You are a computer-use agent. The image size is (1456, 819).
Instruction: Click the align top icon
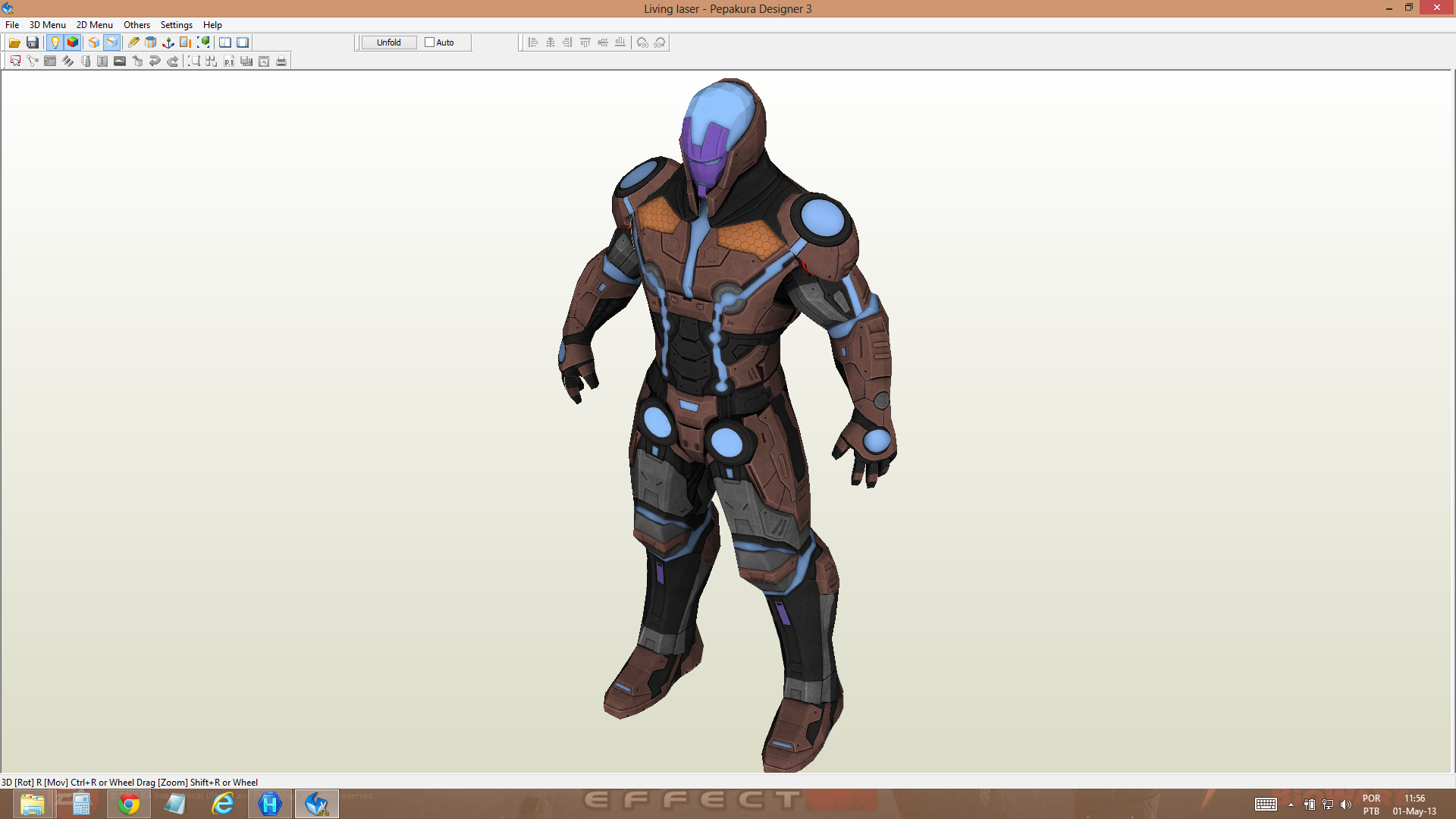pos(585,42)
